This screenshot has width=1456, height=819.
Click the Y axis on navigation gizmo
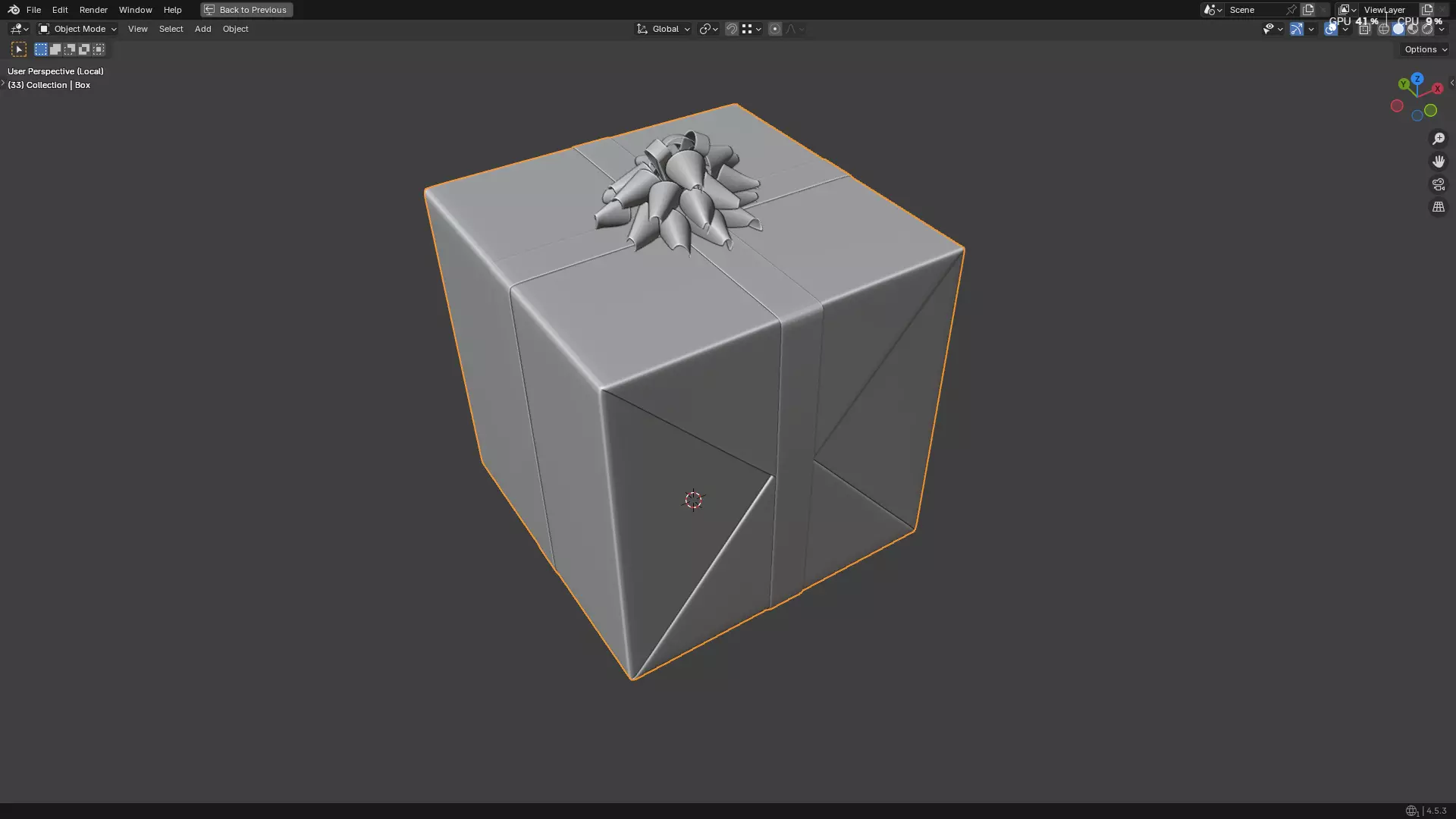pos(1404,84)
